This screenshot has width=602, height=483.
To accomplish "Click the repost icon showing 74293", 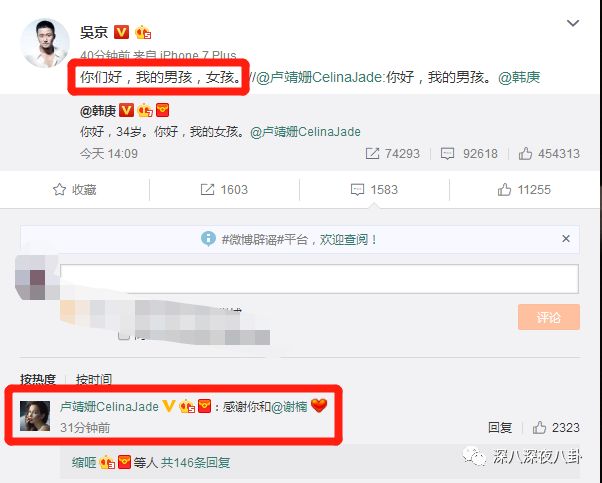I will coord(372,154).
